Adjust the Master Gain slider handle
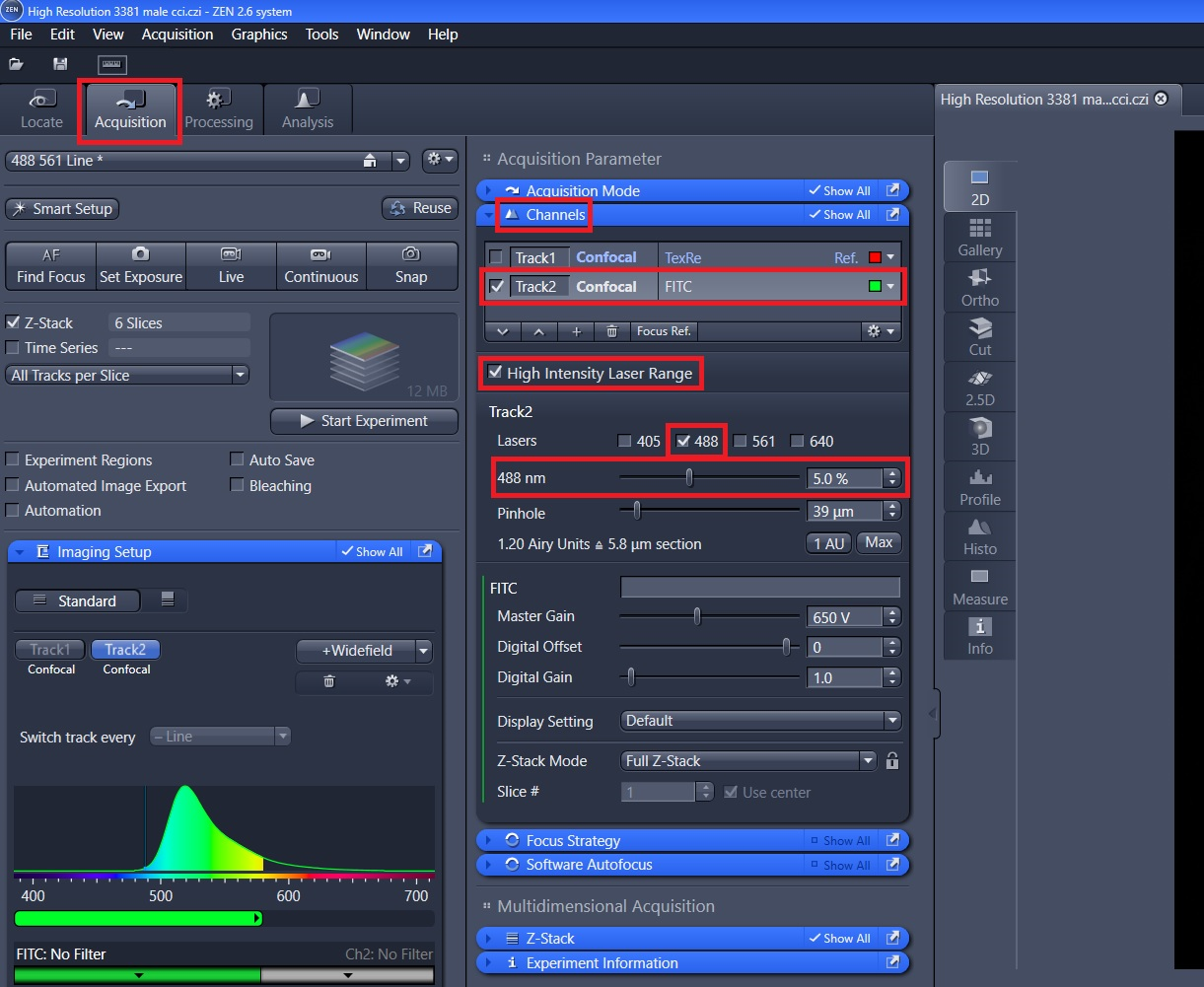Viewport: 1204px width, 987px height. tap(697, 617)
